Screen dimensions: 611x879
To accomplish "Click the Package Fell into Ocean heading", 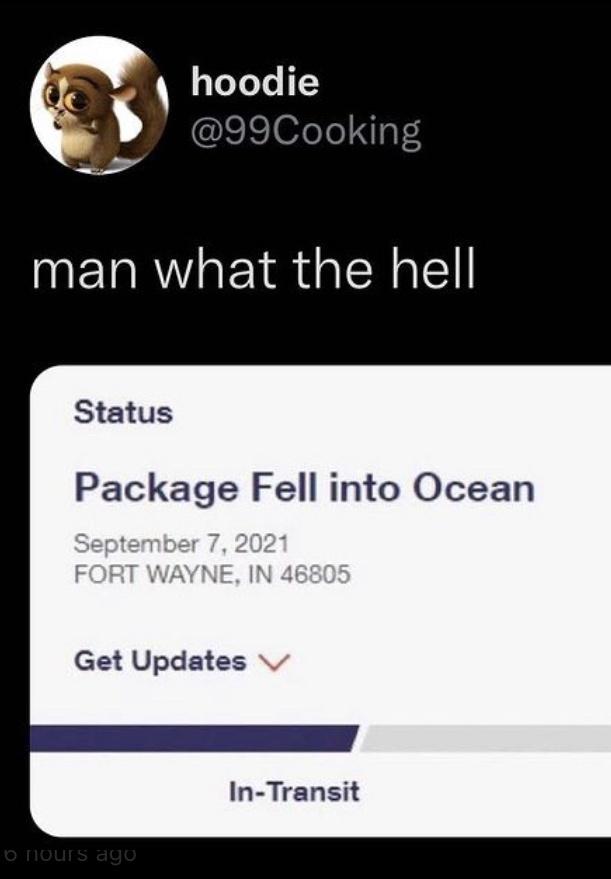I will 304,488.
